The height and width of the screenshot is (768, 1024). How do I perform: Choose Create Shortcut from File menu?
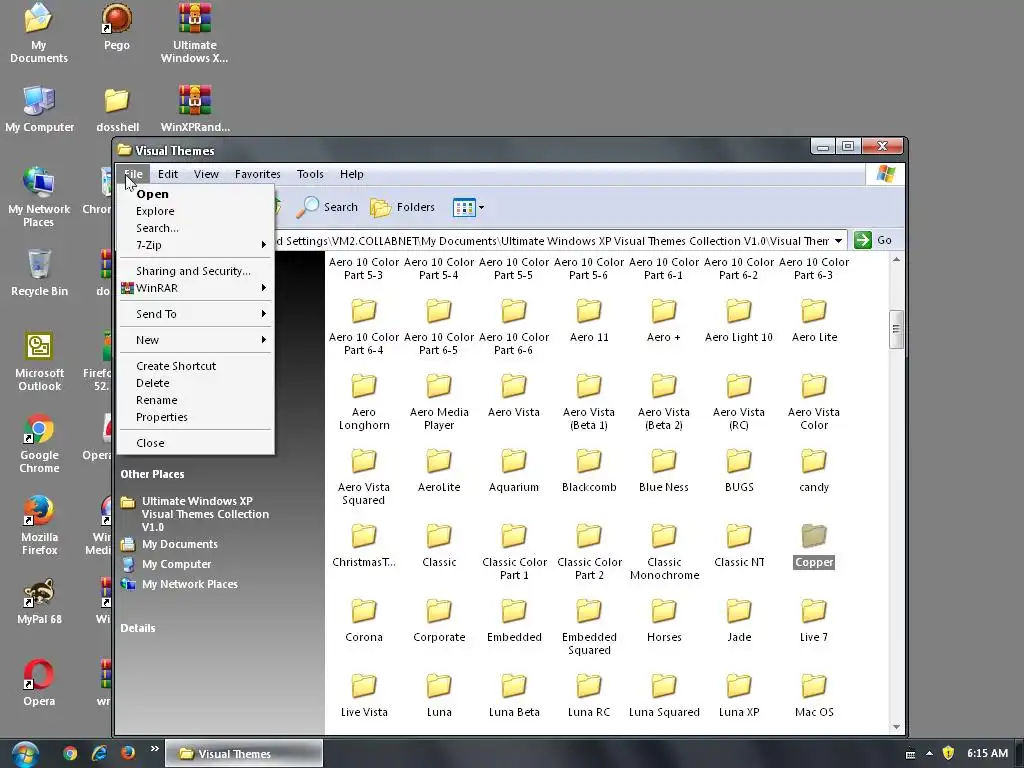coord(195,366)
